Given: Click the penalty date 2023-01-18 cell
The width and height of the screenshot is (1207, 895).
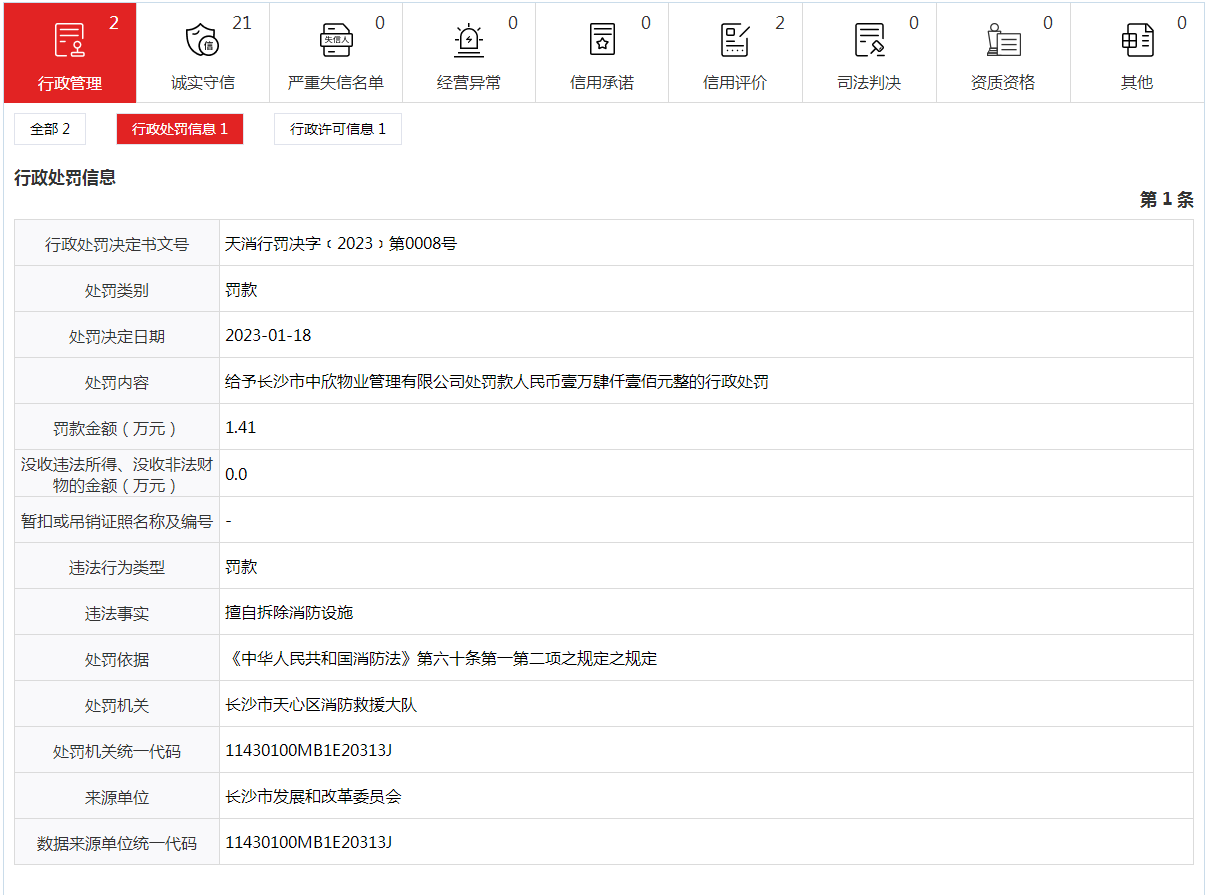Looking at the screenshot, I should click(268, 335).
